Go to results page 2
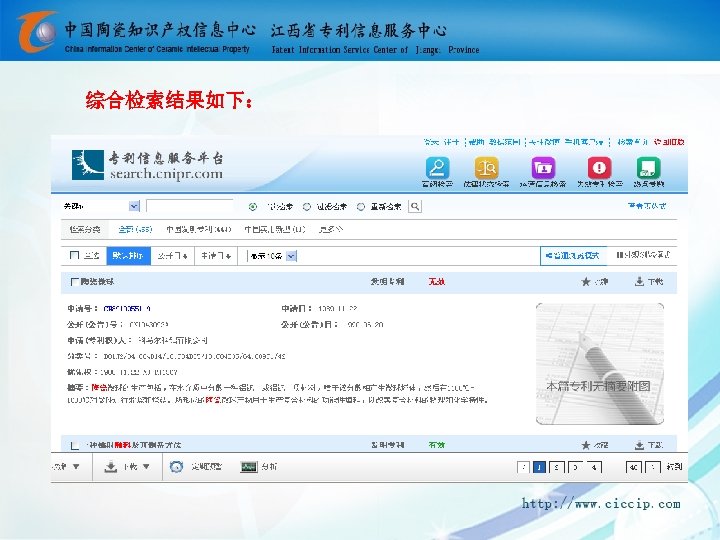Screen dimensions: 720x540 pos(557,467)
